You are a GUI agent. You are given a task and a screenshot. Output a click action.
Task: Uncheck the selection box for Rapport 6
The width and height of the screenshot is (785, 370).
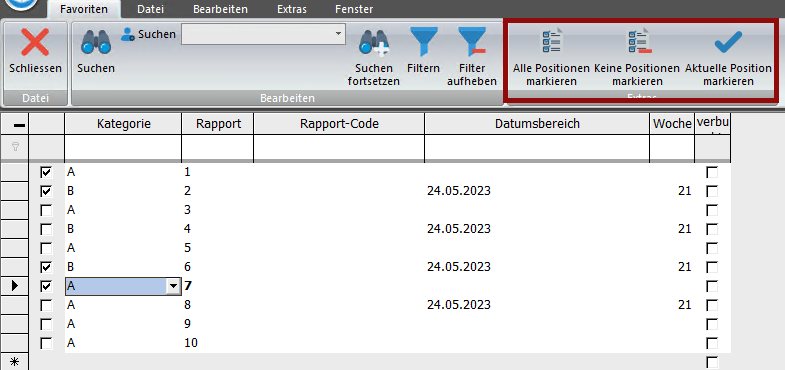coord(47,267)
